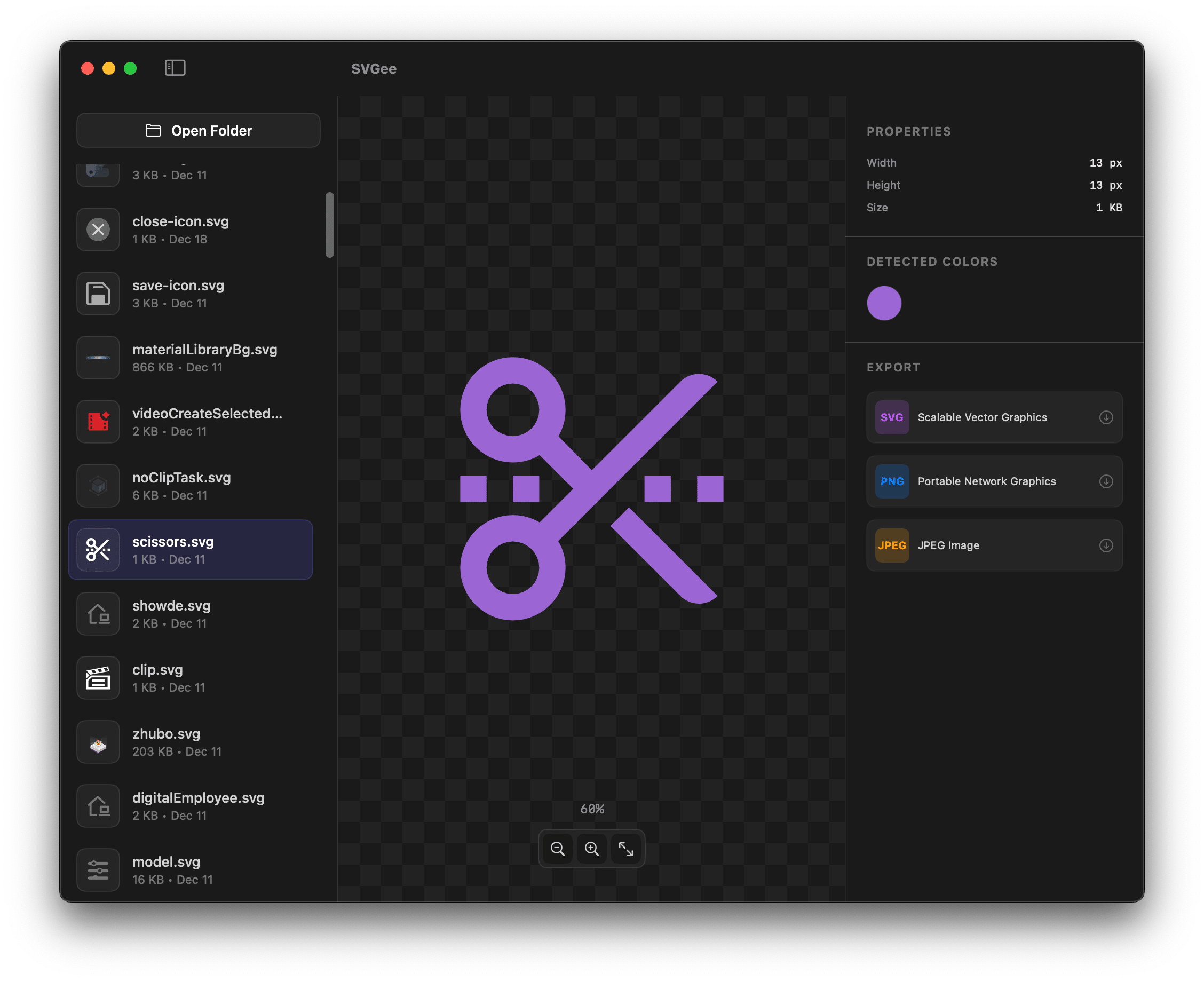Screen dimensions: 1204x981
Task: Click the zoom out magnifier icon
Action: [x=557, y=848]
